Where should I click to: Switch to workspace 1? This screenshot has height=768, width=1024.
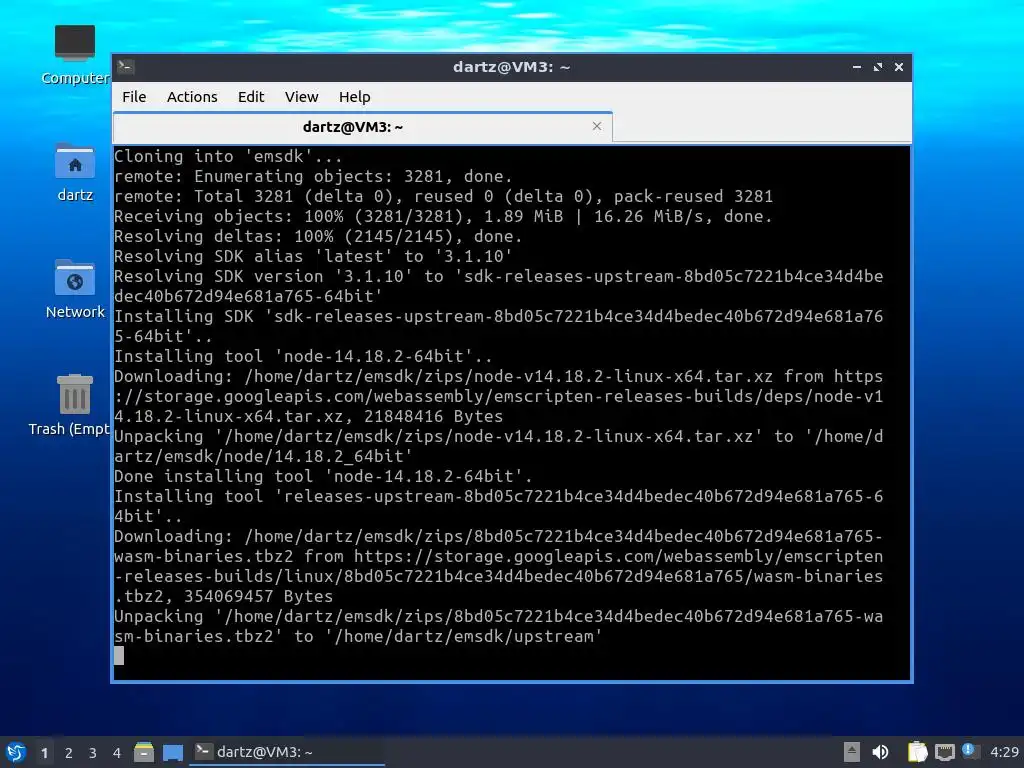(x=44, y=753)
